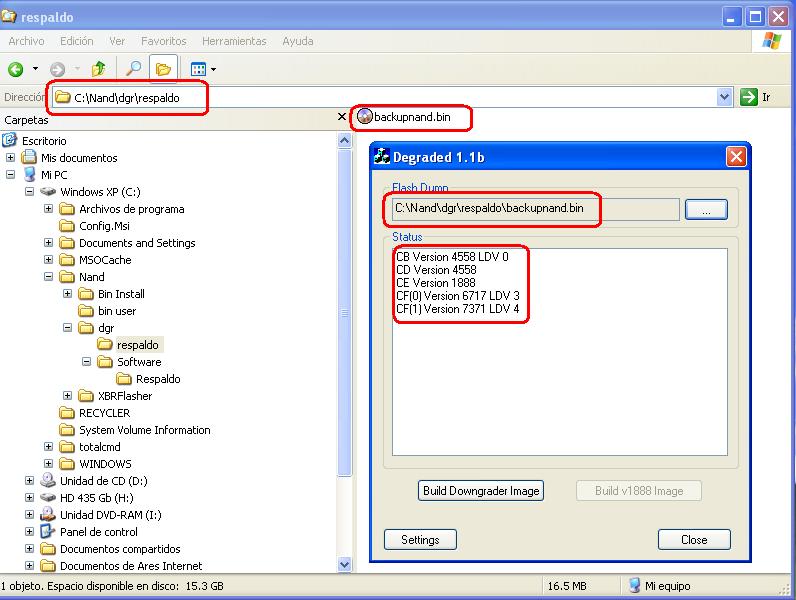Expand the Bin Install folder node
The image size is (796, 600).
point(68,294)
